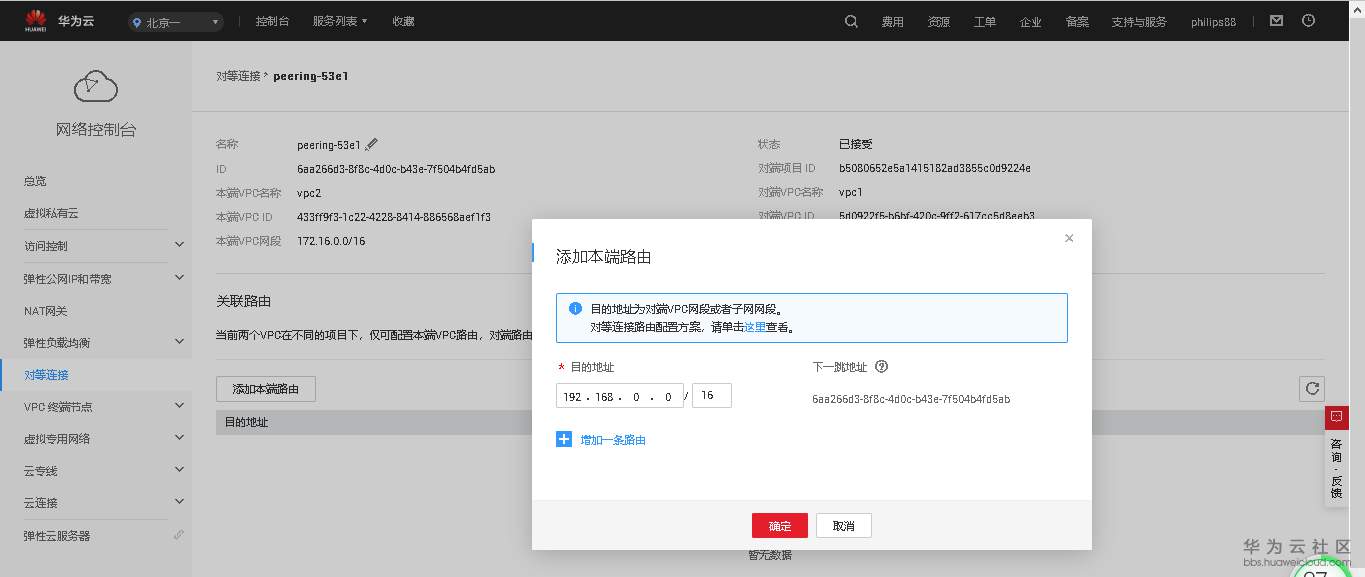Image resolution: width=1365 pixels, height=577 pixels.
Task: Open the 工单 menu
Action: [x=984, y=22]
